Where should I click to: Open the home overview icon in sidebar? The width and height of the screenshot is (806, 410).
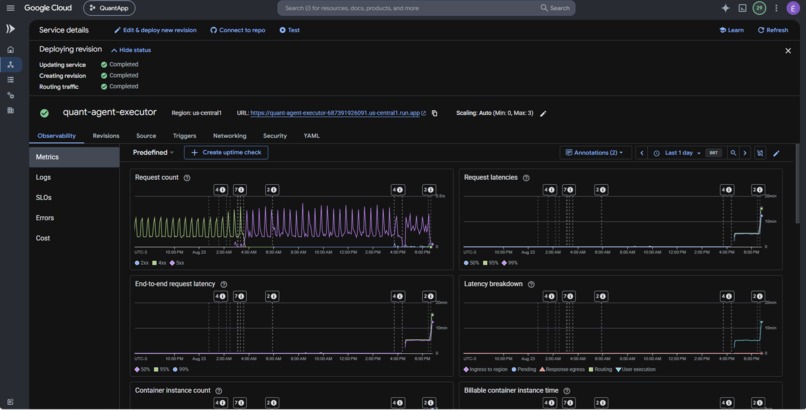click(10, 50)
